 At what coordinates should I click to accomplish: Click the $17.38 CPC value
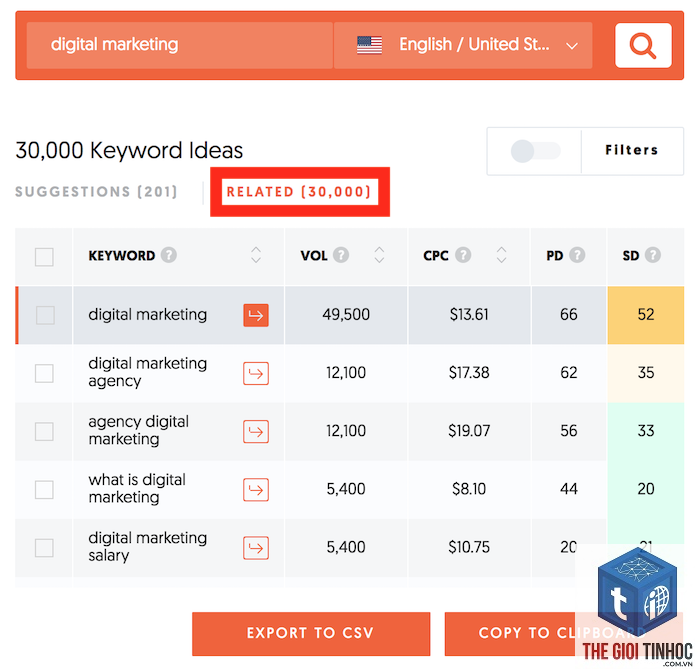point(469,373)
